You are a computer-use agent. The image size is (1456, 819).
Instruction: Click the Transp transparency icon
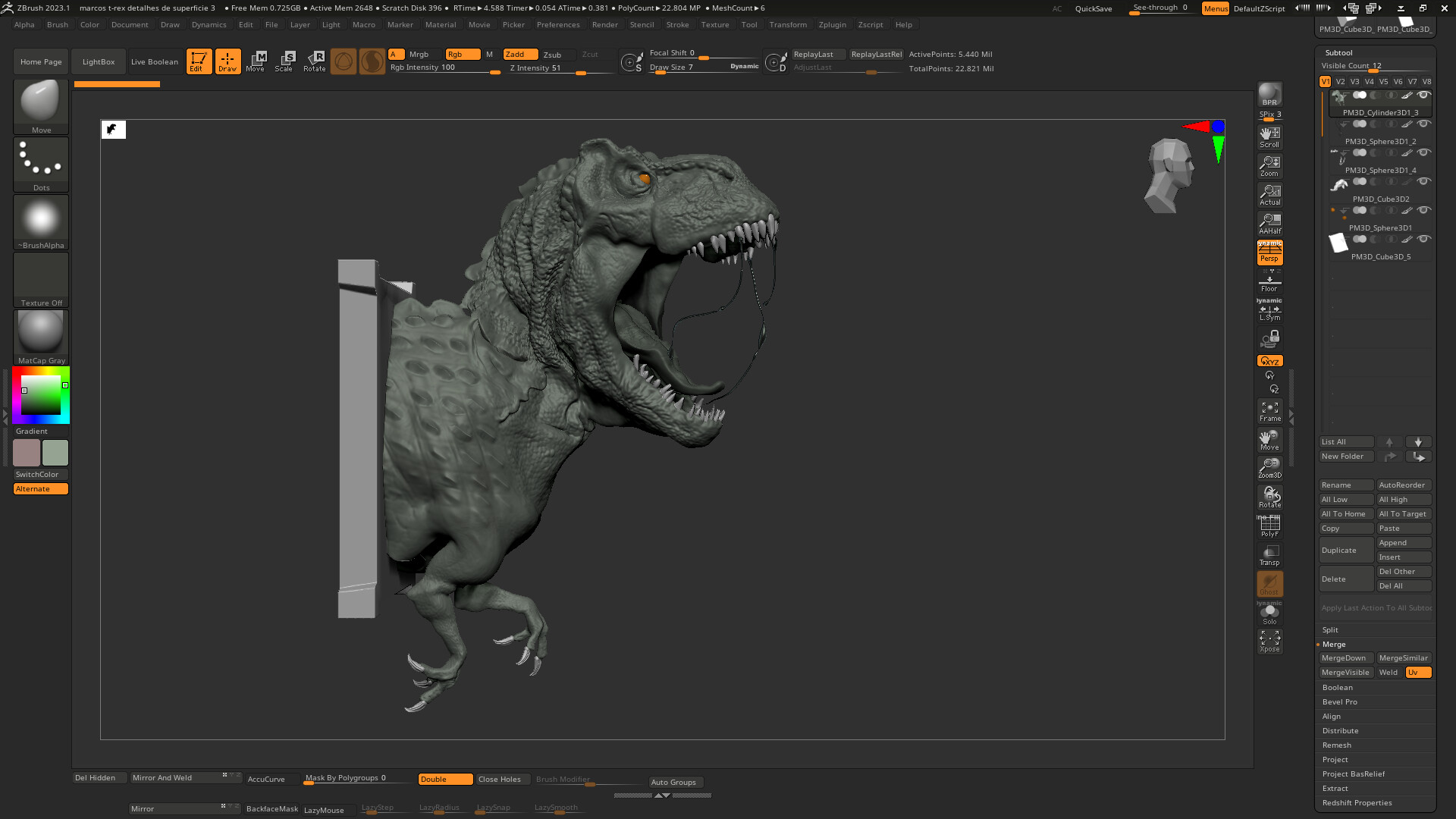coord(1269,555)
